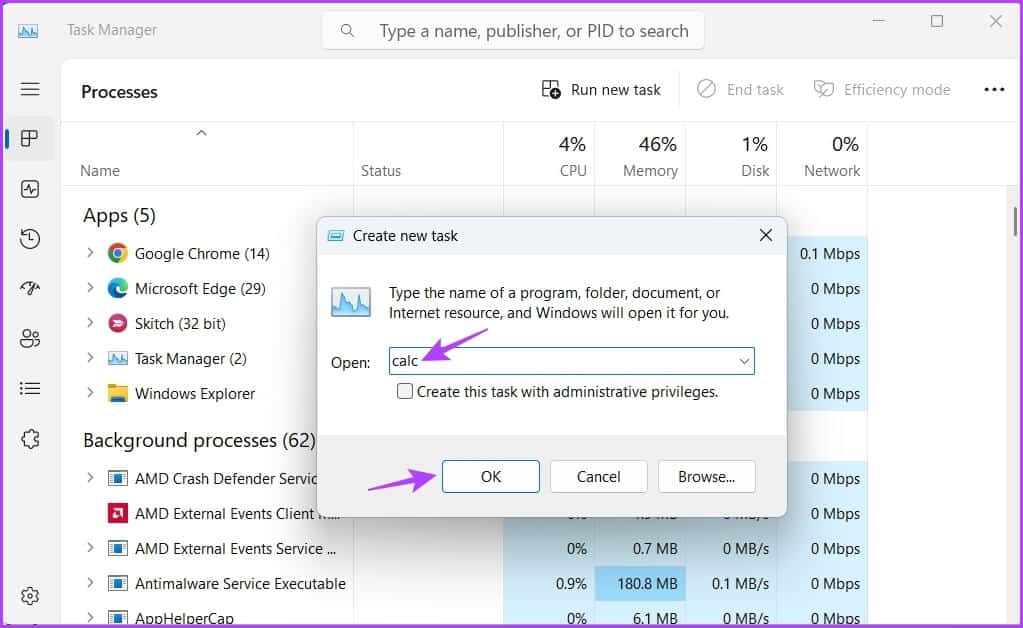Expand the Google Chrome process group
Image resolution: width=1023 pixels, height=628 pixels.
(x=90, y=253)
